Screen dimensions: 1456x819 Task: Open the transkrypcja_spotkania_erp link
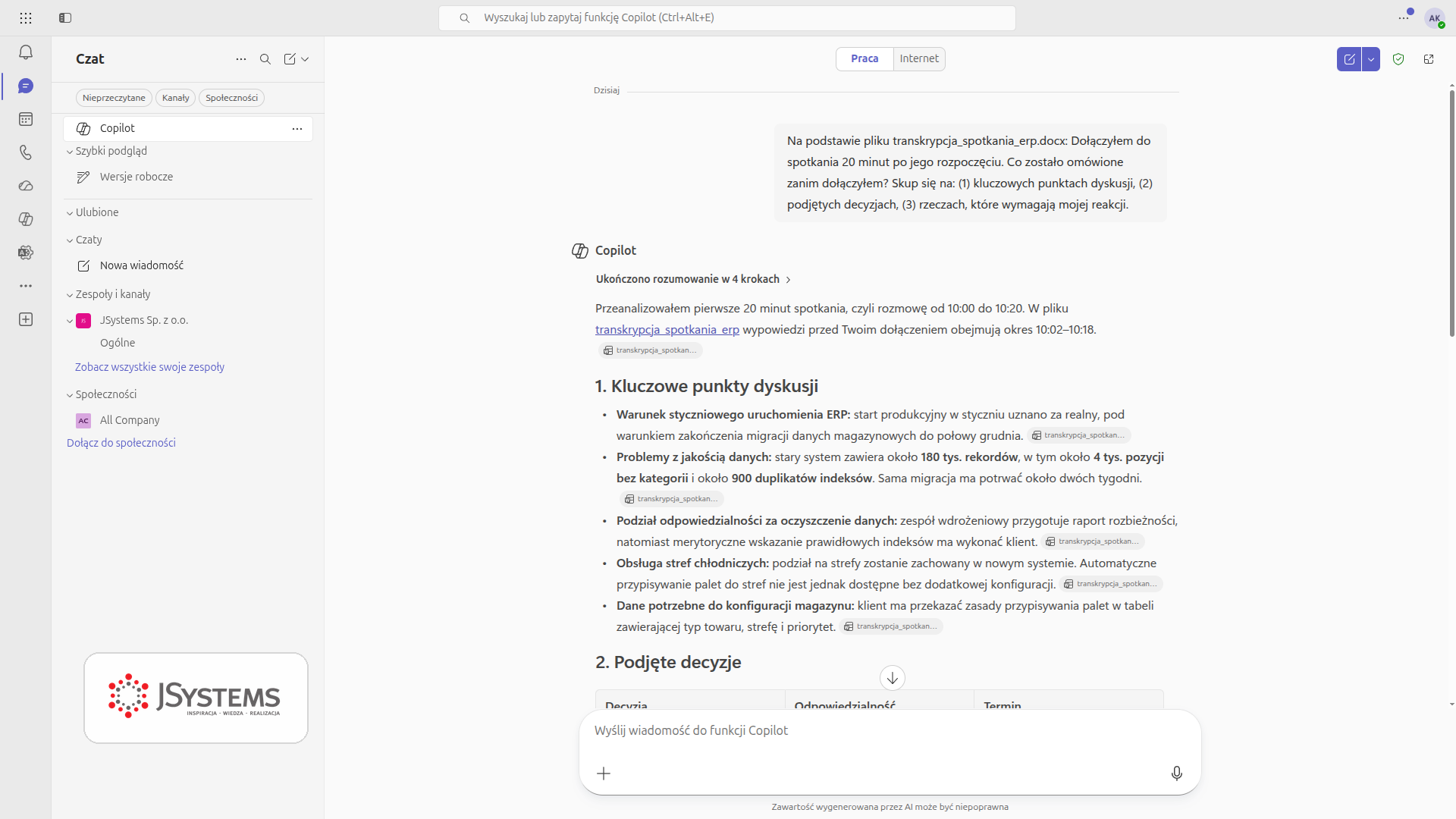point(667,330)
